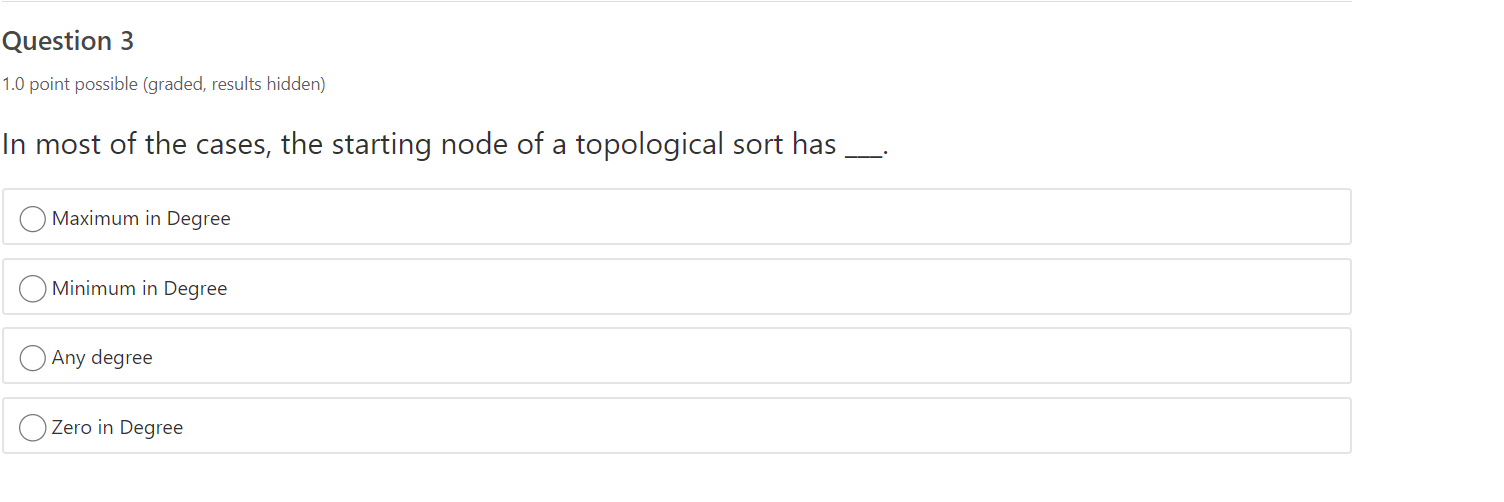Click the 'Any degree' label text
This screenshot has width=1504, height=502.
click(102, 358)
